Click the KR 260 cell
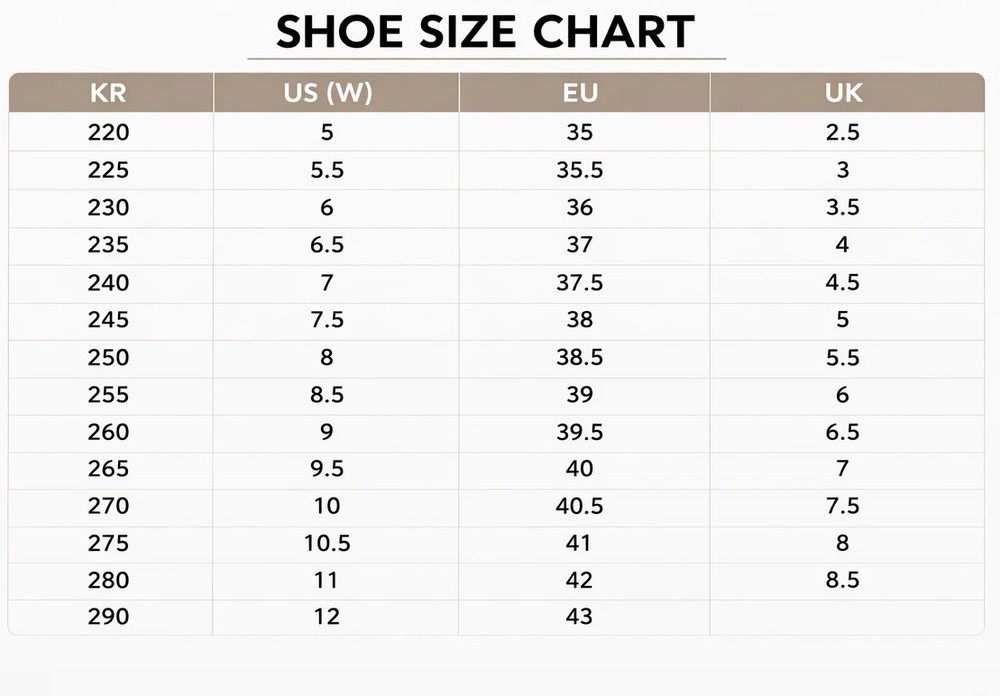Viewport: 1000px width, 696px height. coord(108,432)
